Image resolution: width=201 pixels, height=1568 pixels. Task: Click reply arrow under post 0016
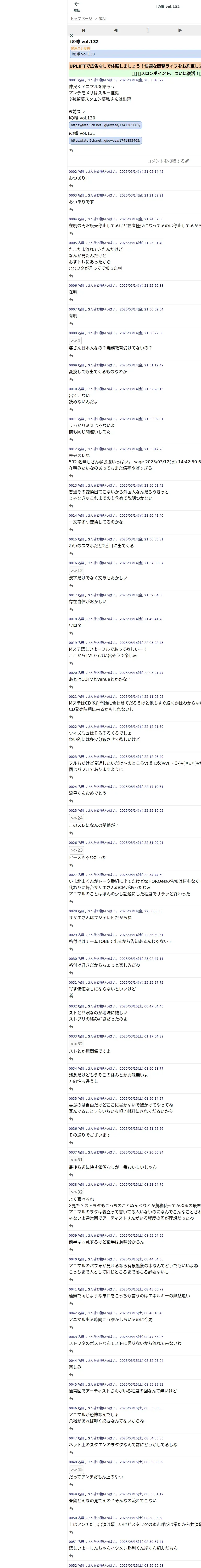tap(71, 586)
